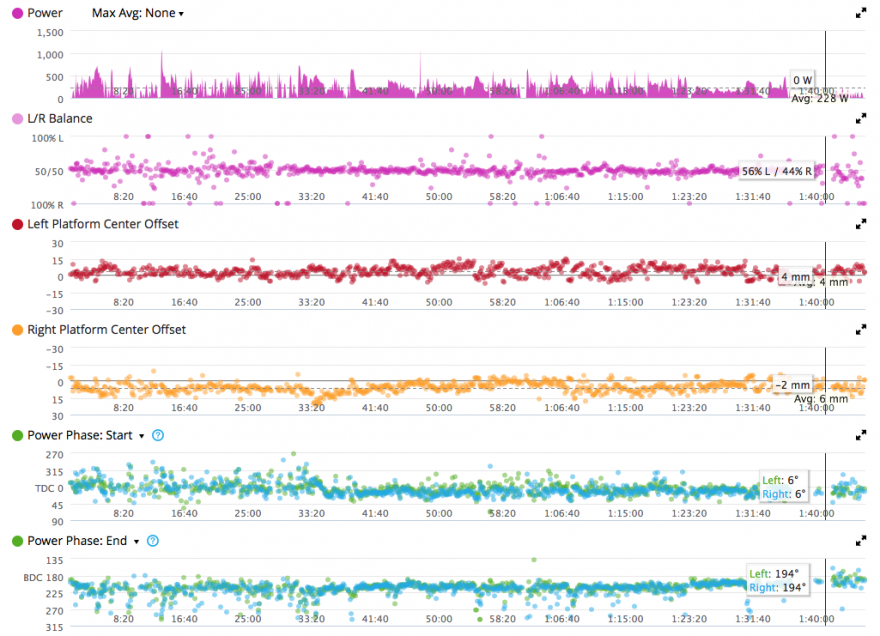Expand Power Phase: End chart fullscreen
This screenshot has width=880, height=636.
pos(860,541)
